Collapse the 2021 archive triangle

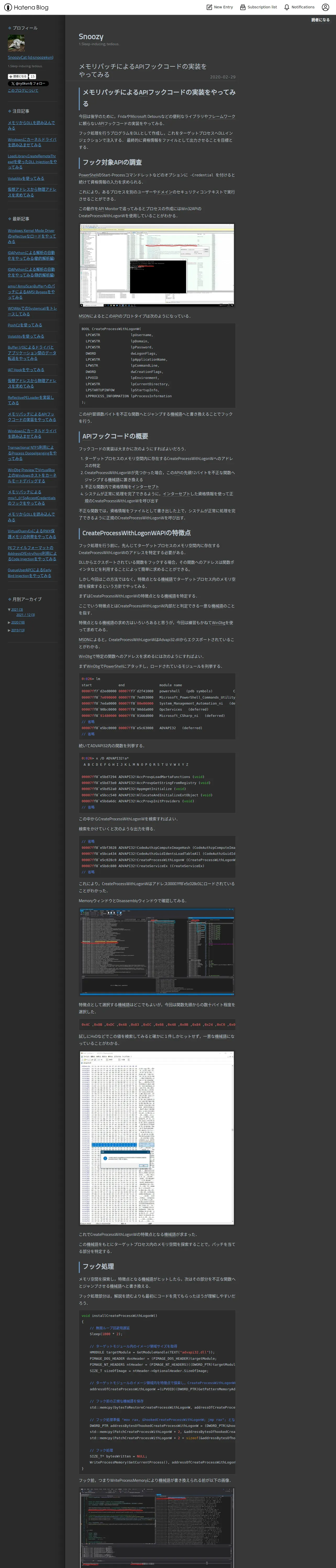pyautogui.click(x=9, y=609)
